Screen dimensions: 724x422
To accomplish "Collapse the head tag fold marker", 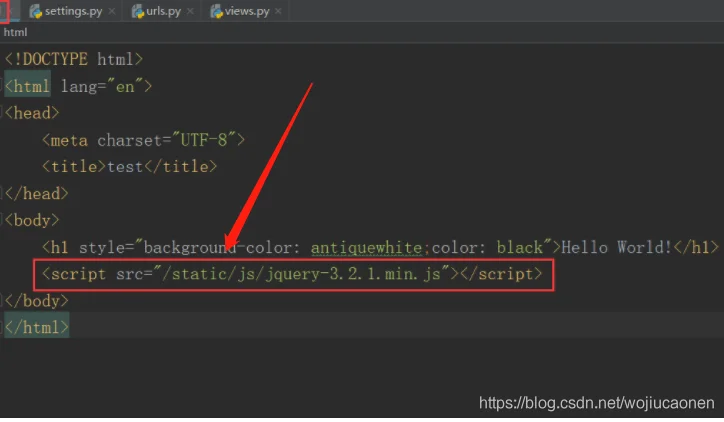I will point(1,113).
